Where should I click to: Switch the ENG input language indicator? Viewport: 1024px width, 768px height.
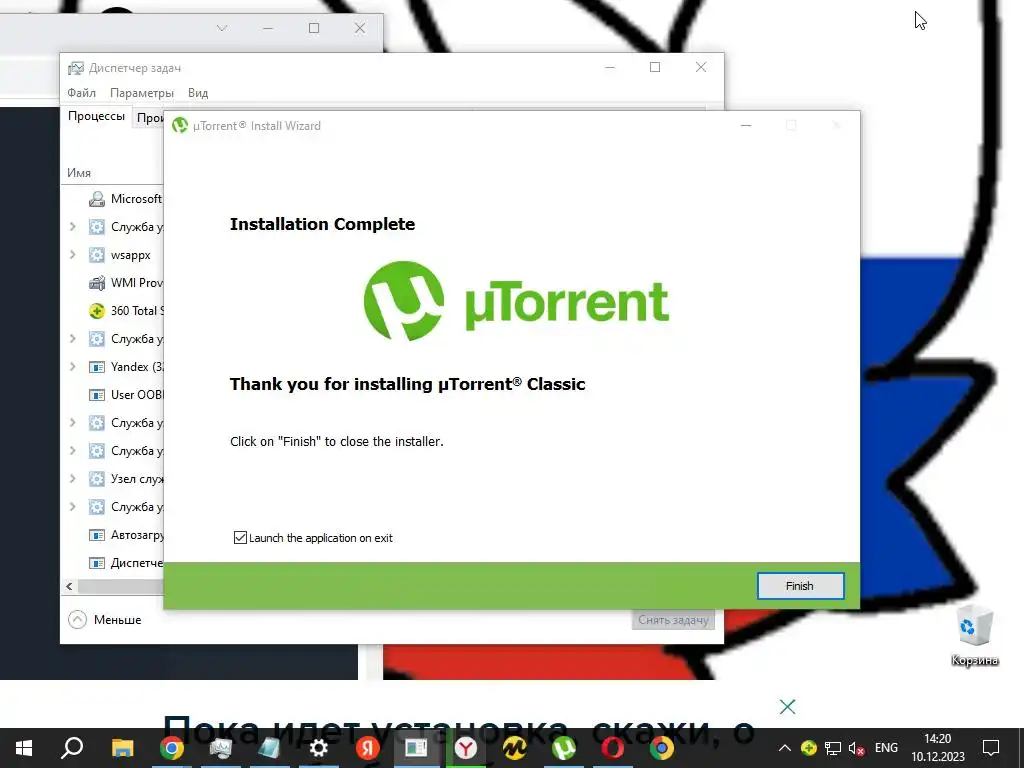(886, 748)
